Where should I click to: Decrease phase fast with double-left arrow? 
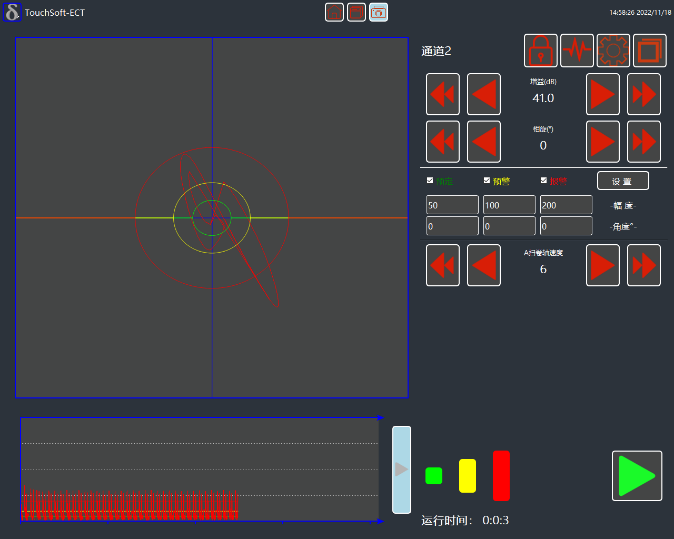pos(443,141)
